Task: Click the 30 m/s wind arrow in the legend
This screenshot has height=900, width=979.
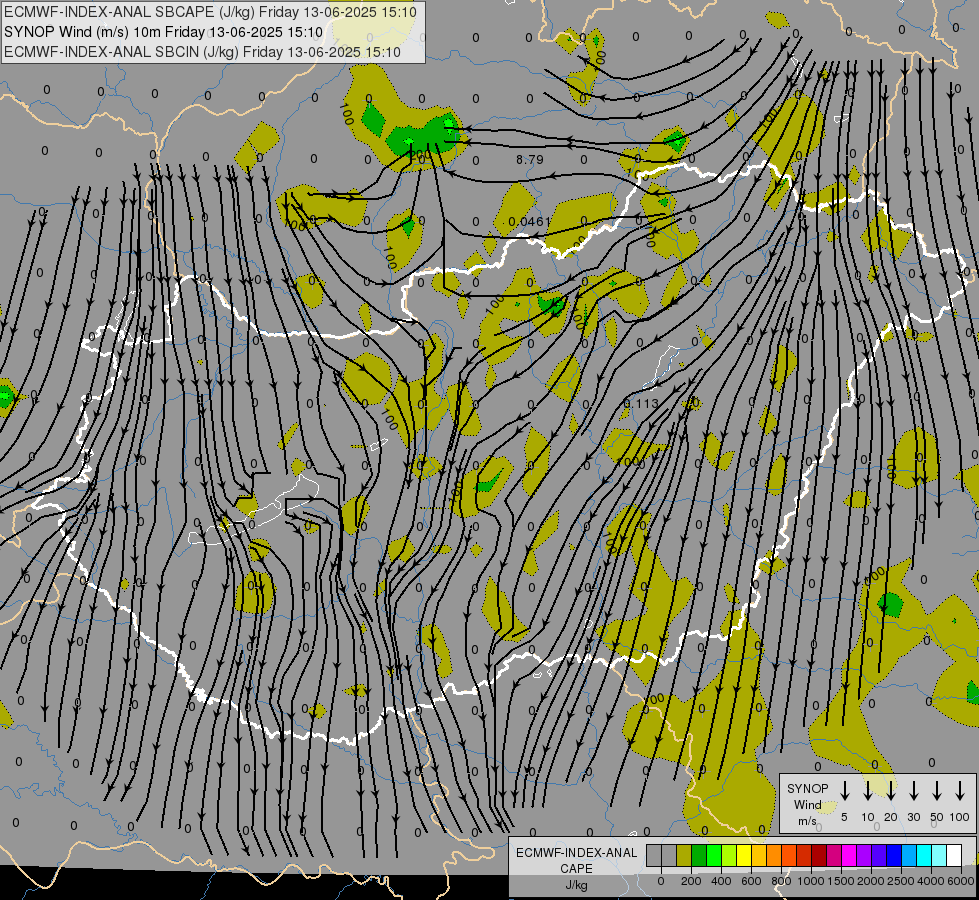Action: click(x=913, y=791)
